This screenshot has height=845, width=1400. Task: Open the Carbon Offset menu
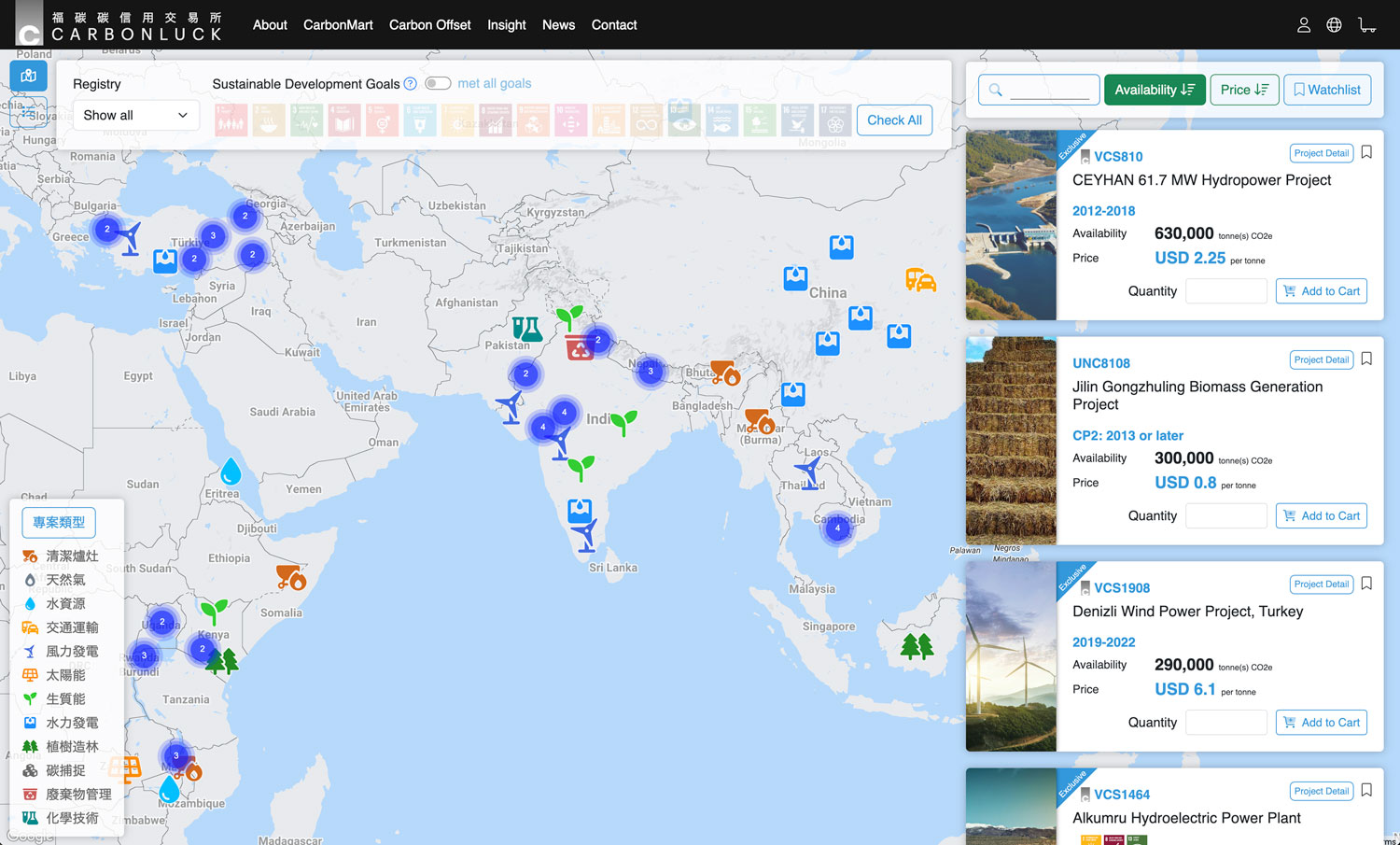tap(429, 25)
